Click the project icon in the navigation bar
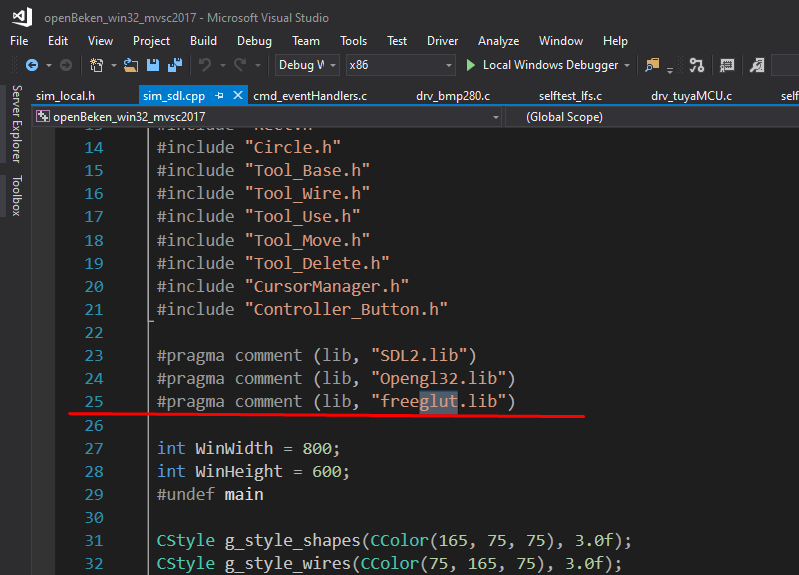Viewport: 799px width, 575px height. tap(43, 117)
